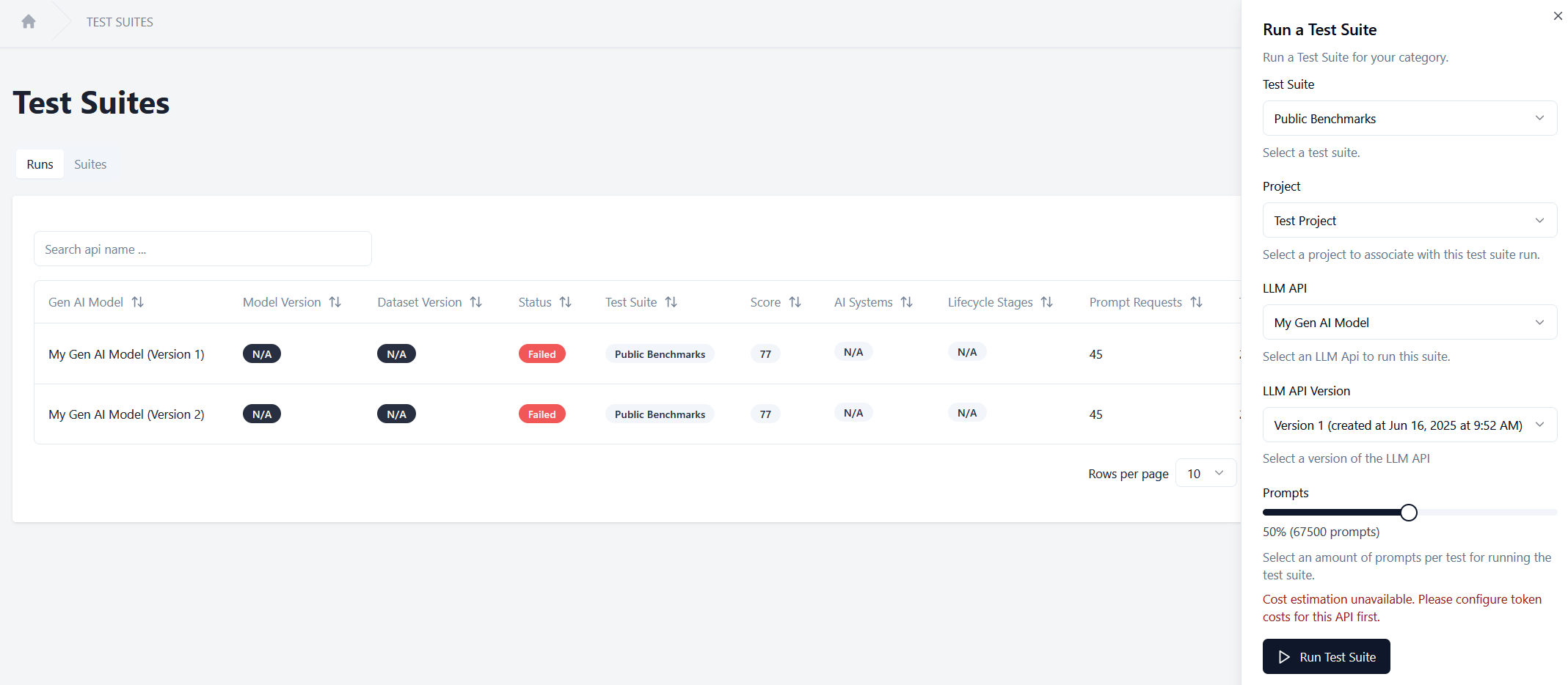Sort the table by Gen AI Model
The height and width of the screenshot is (685, 1568).
[x=138, y=301]
